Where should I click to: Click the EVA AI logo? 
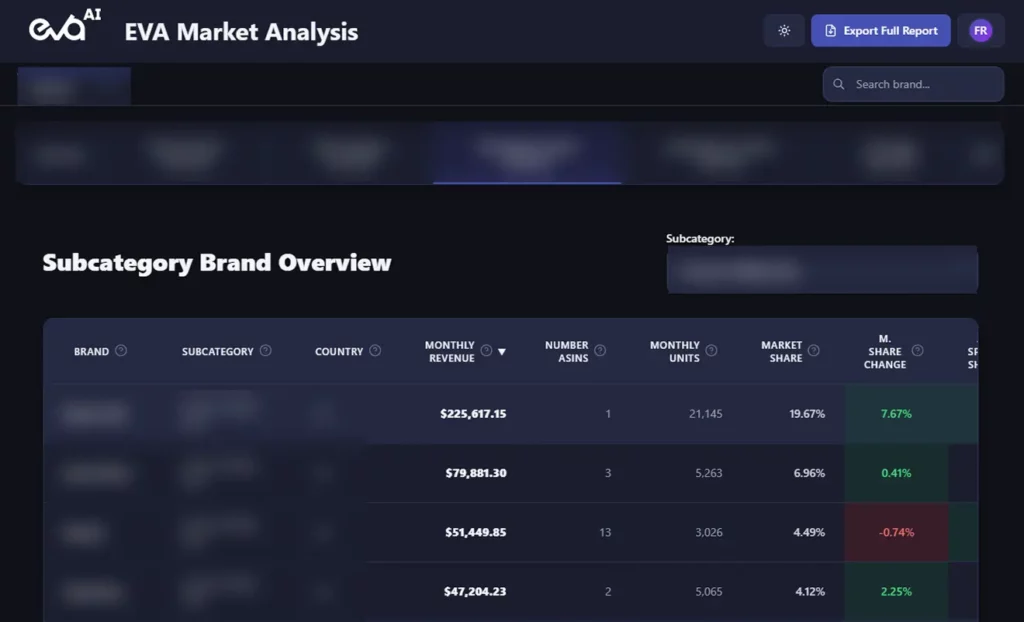64,29
